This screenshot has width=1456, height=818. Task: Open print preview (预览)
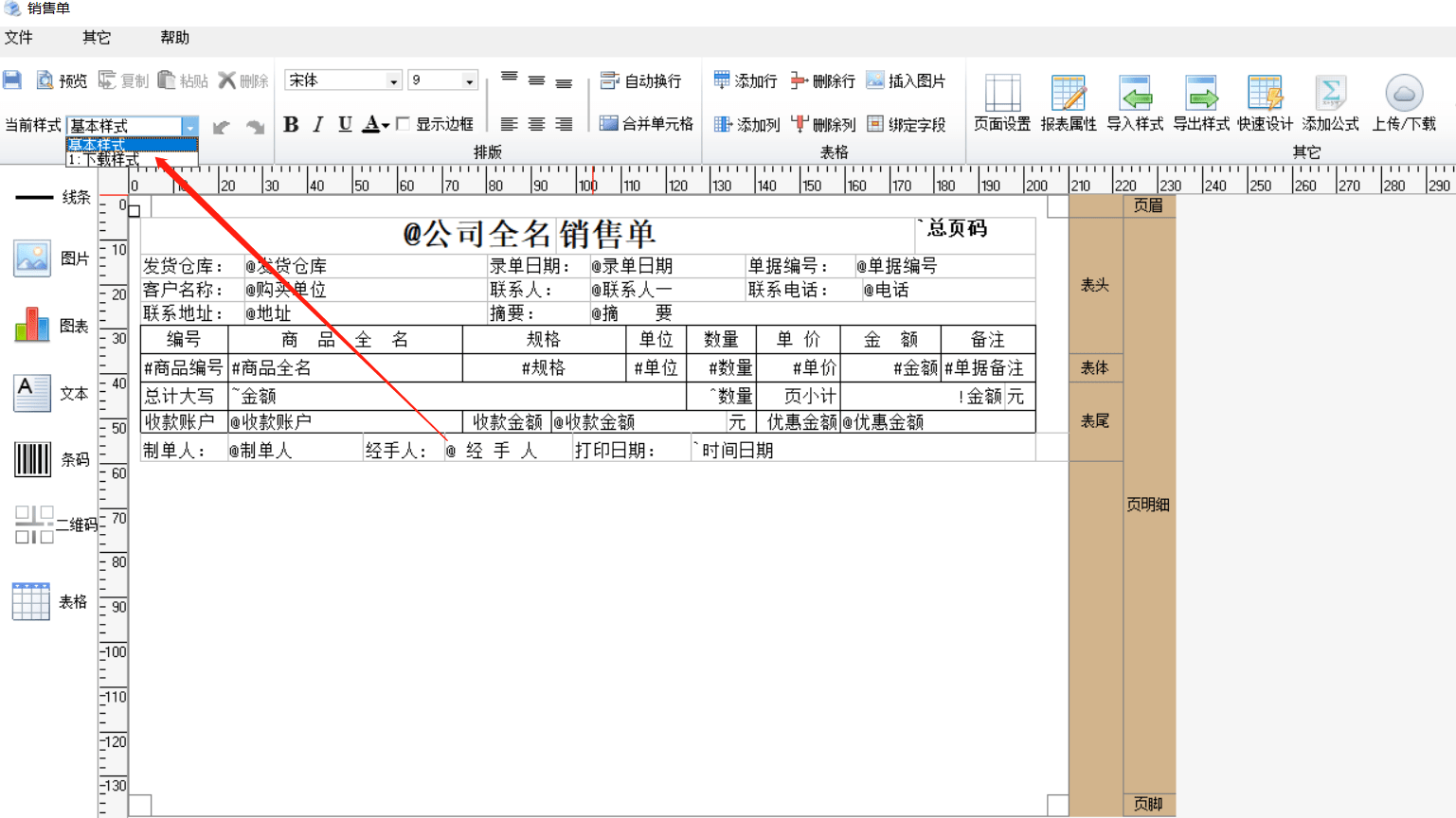click(x=62, y=81)
